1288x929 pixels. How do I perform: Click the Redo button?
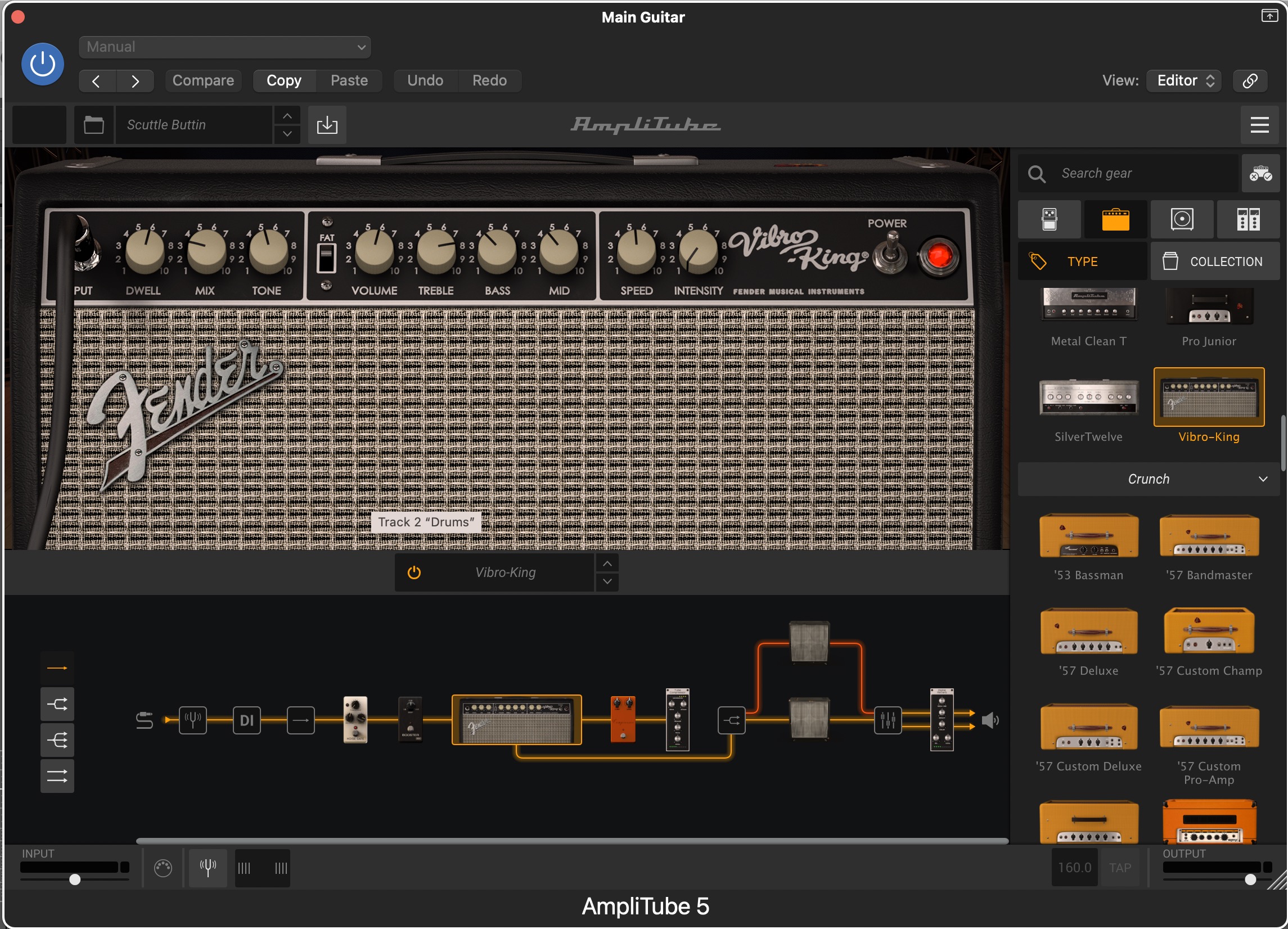(x=489, y=80)
